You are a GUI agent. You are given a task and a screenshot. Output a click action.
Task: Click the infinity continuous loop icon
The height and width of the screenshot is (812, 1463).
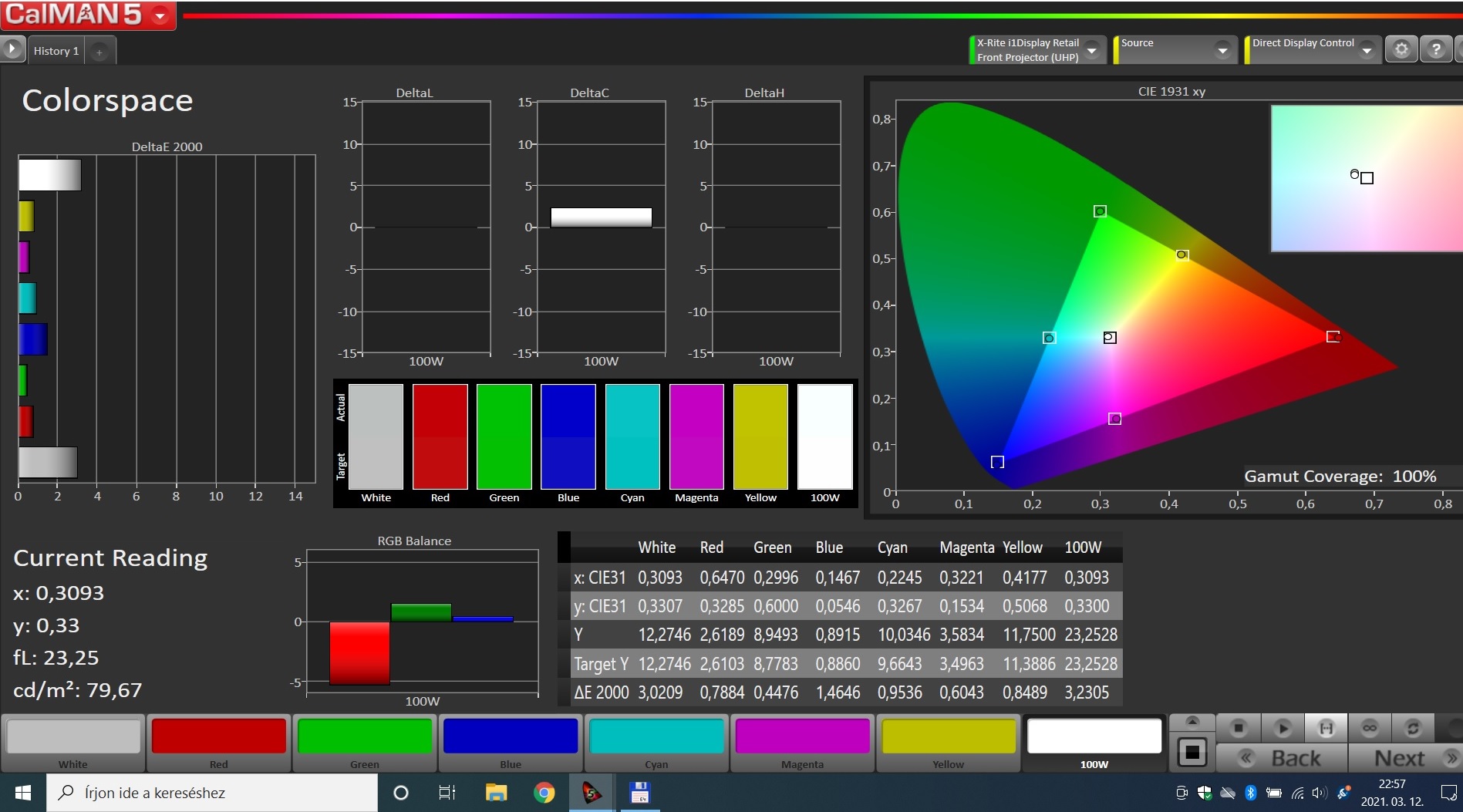tap(1370, 728)
